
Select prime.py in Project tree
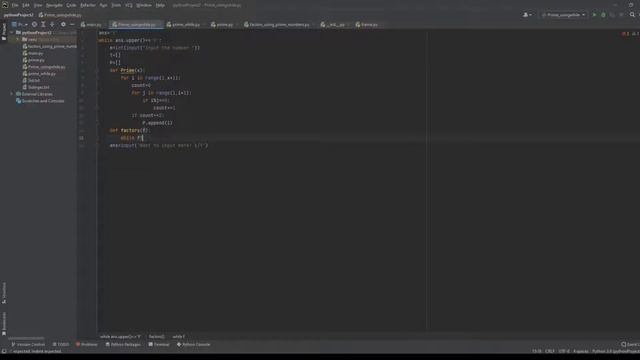[34, 60]
